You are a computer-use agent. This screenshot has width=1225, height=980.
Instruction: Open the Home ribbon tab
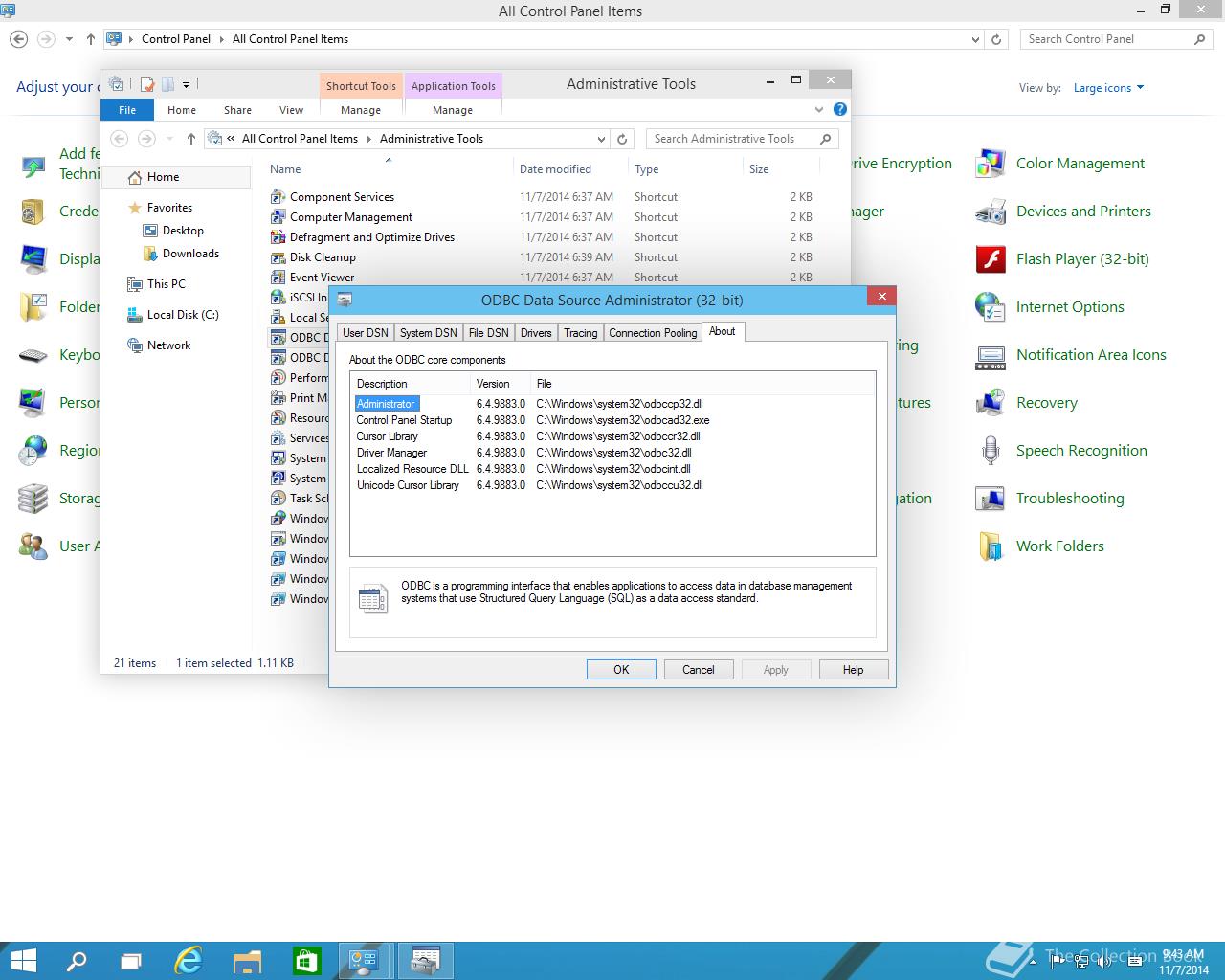click(182, 110)
